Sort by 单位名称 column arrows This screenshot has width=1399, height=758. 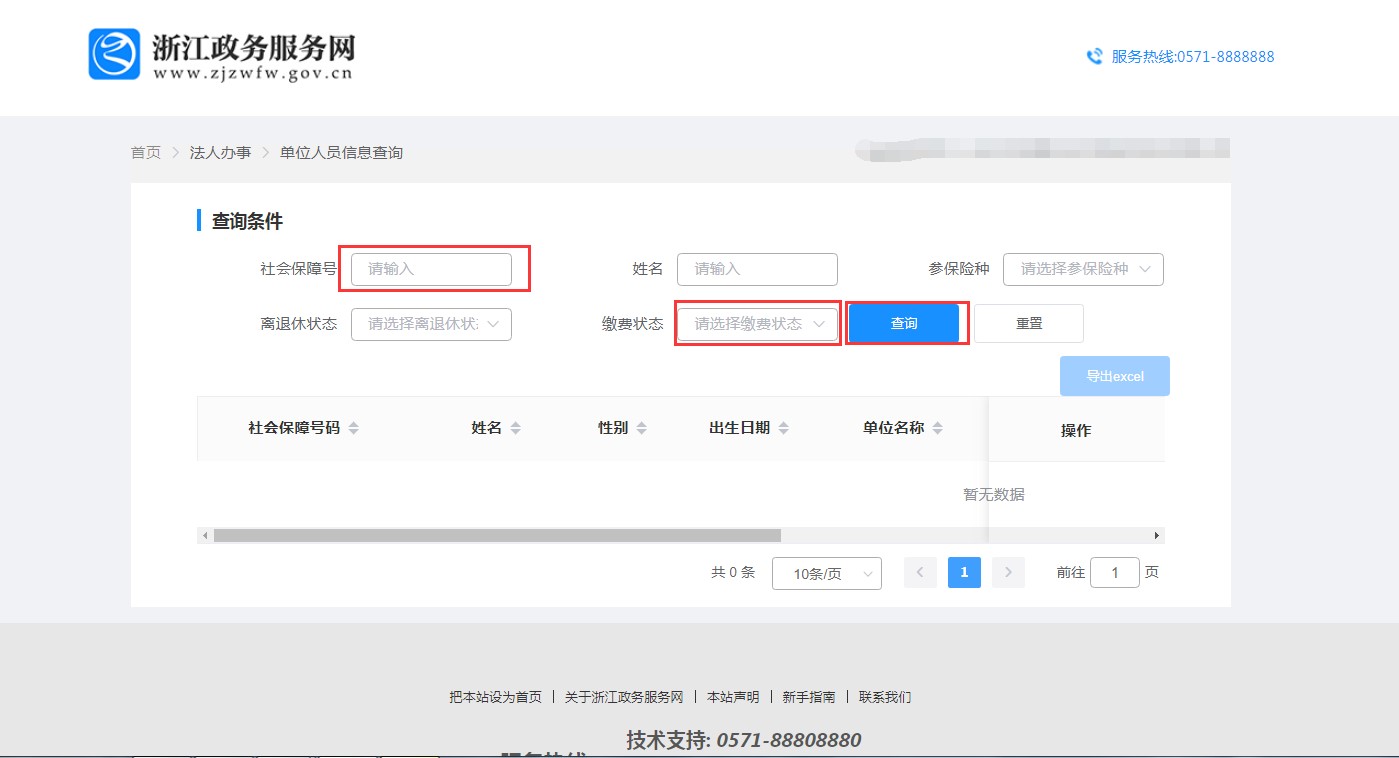(937, 428)
